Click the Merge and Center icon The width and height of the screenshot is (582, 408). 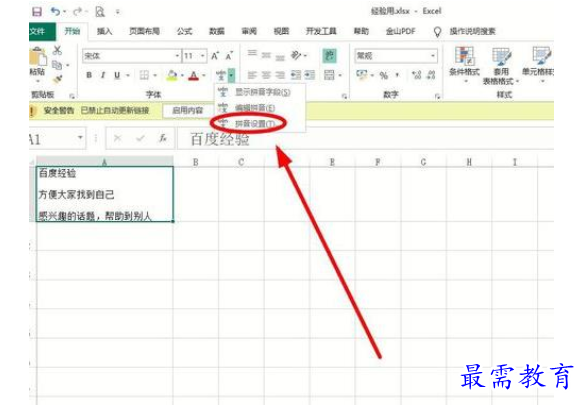click(329, 75)
